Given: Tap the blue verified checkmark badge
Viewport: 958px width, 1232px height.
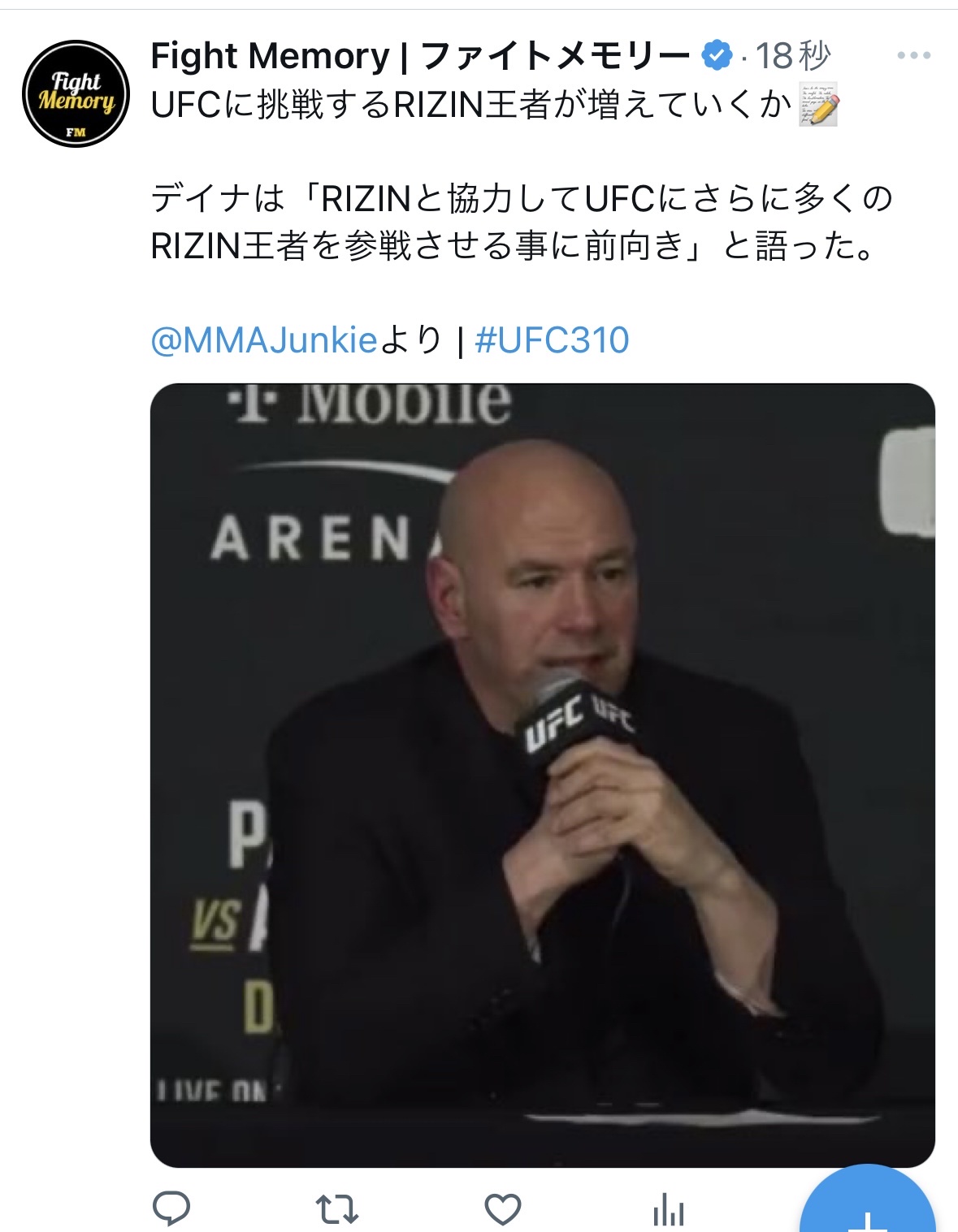Looking at the screenshot, I should pyautogui.click(x=716, y=56).
